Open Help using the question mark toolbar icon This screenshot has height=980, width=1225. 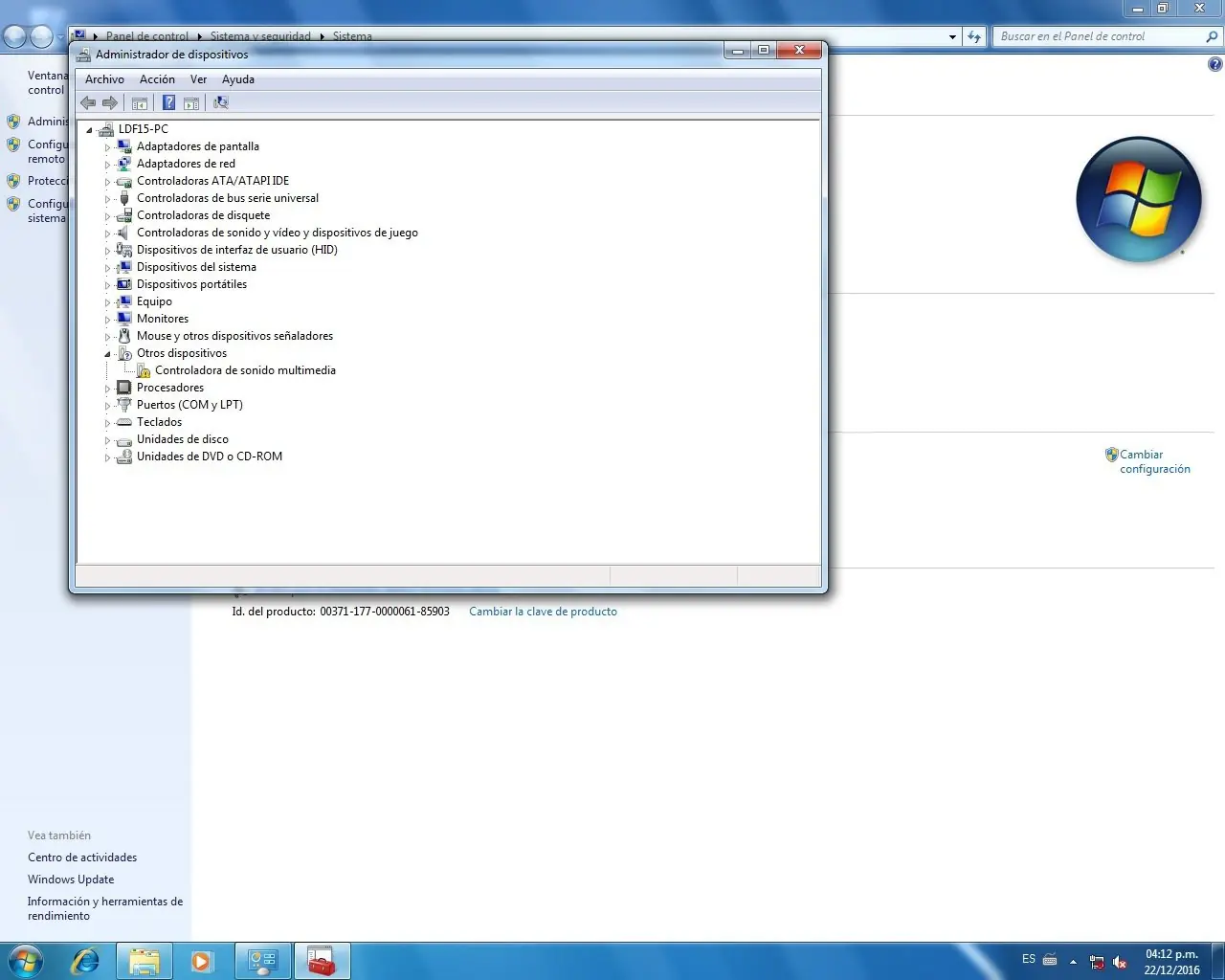tap(168, 102)
